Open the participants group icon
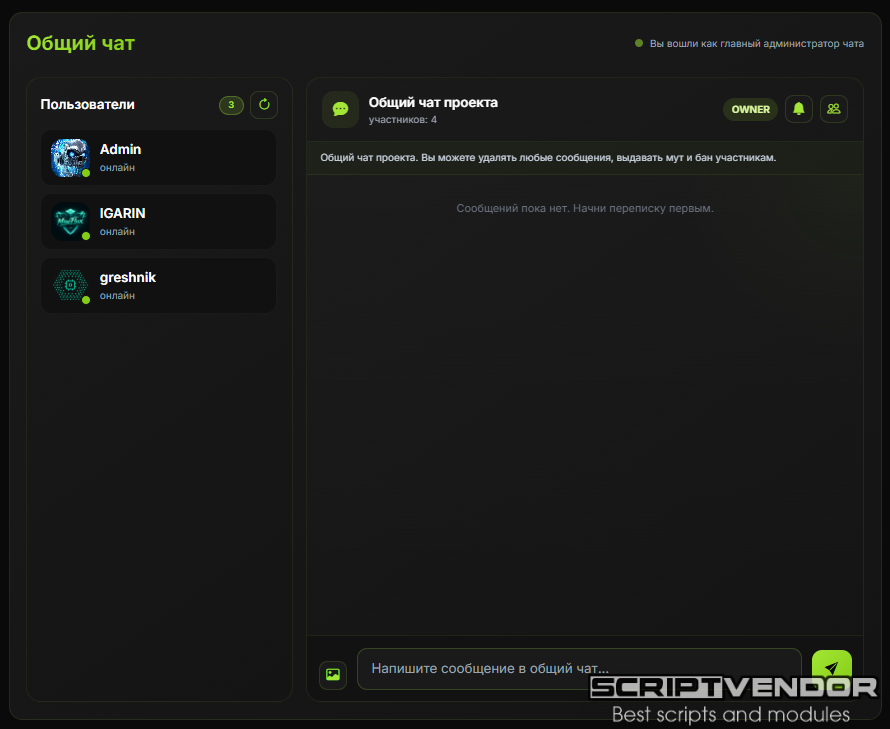890x729 pixels. (834, 109)
